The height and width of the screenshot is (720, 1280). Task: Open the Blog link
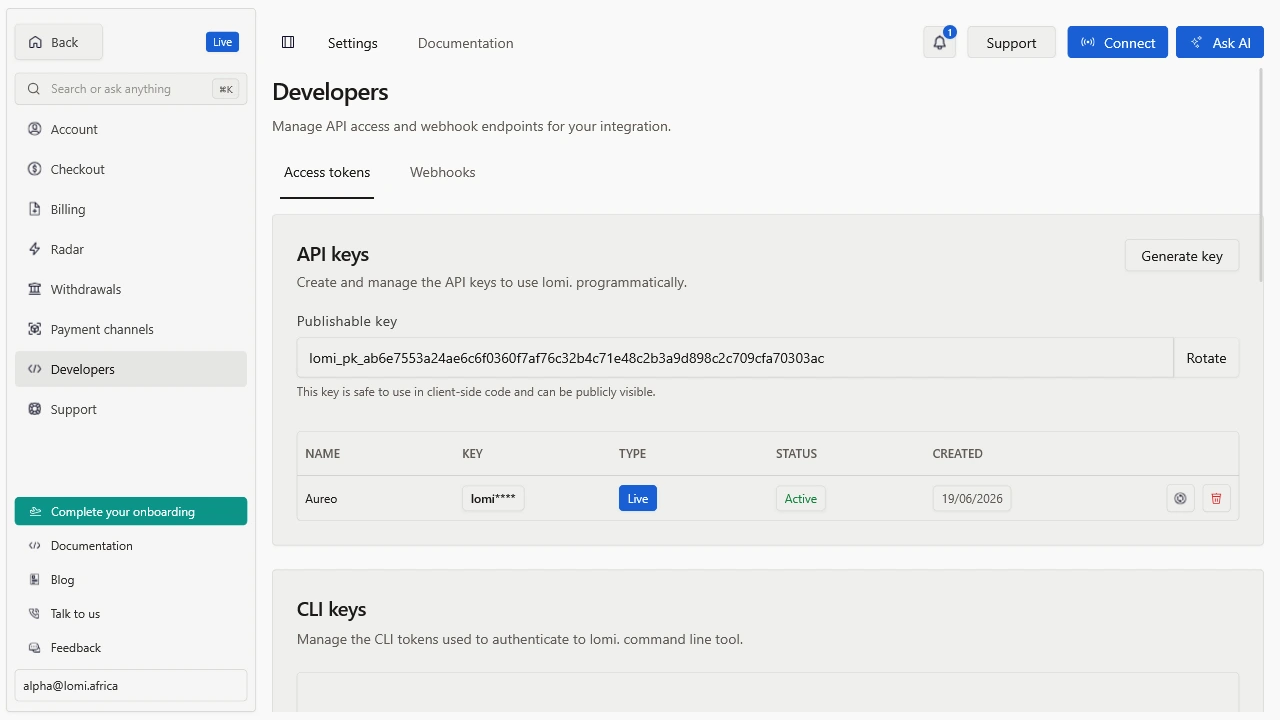coord(131,580)
